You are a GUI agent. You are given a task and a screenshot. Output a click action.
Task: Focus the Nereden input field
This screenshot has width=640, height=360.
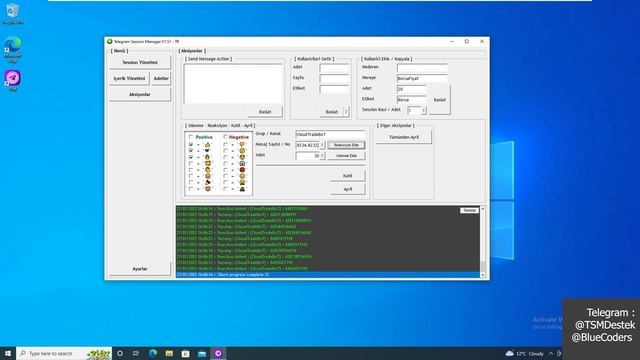click(422, 68)
